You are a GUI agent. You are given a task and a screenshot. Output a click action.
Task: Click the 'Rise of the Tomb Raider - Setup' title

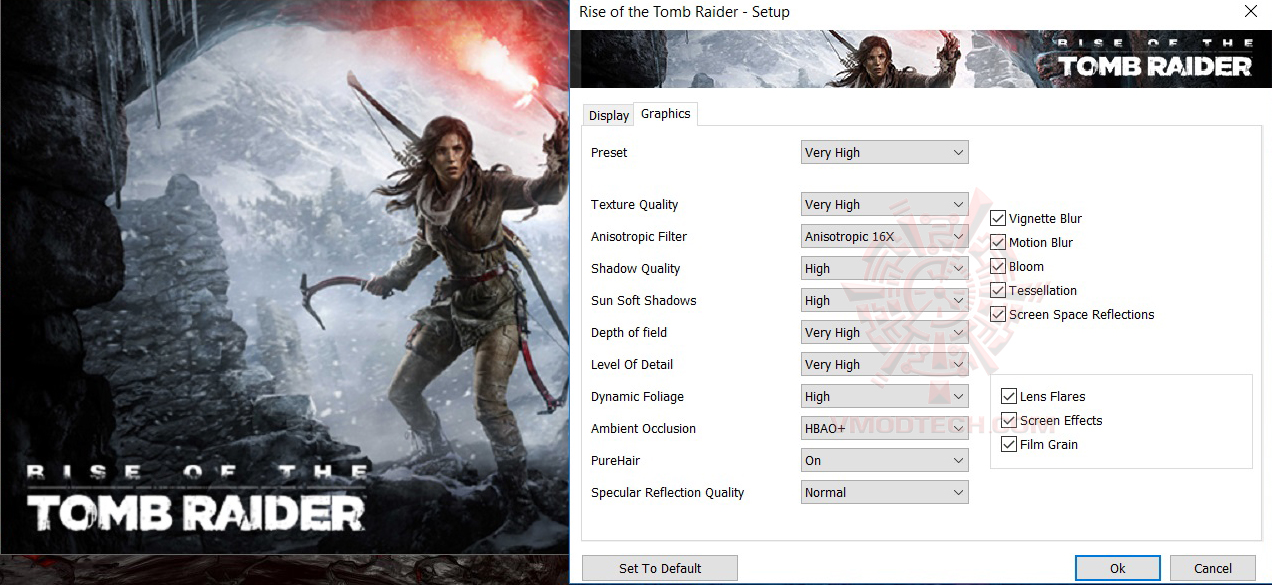pos(684,12)
